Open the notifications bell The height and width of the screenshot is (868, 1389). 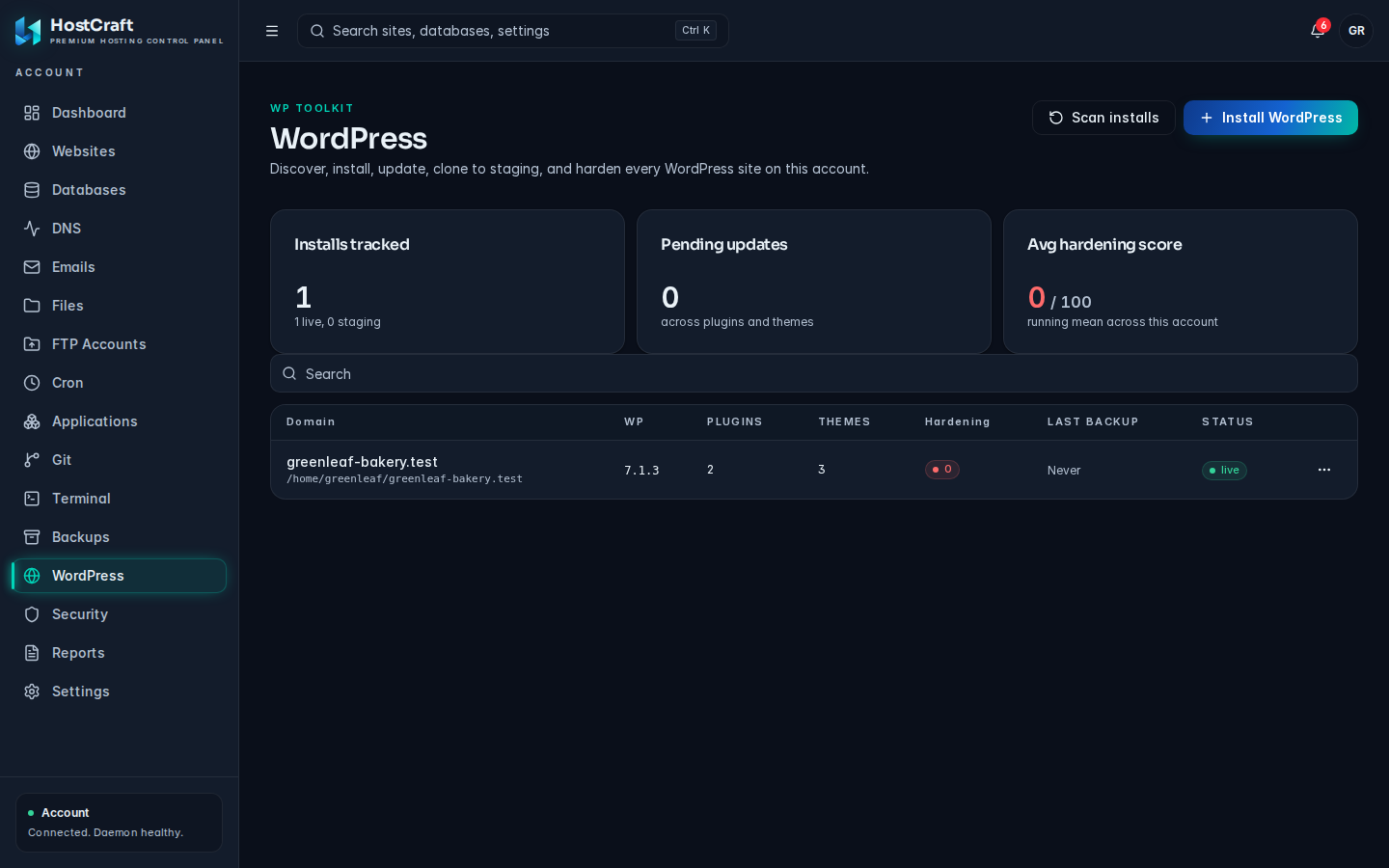1318,31
